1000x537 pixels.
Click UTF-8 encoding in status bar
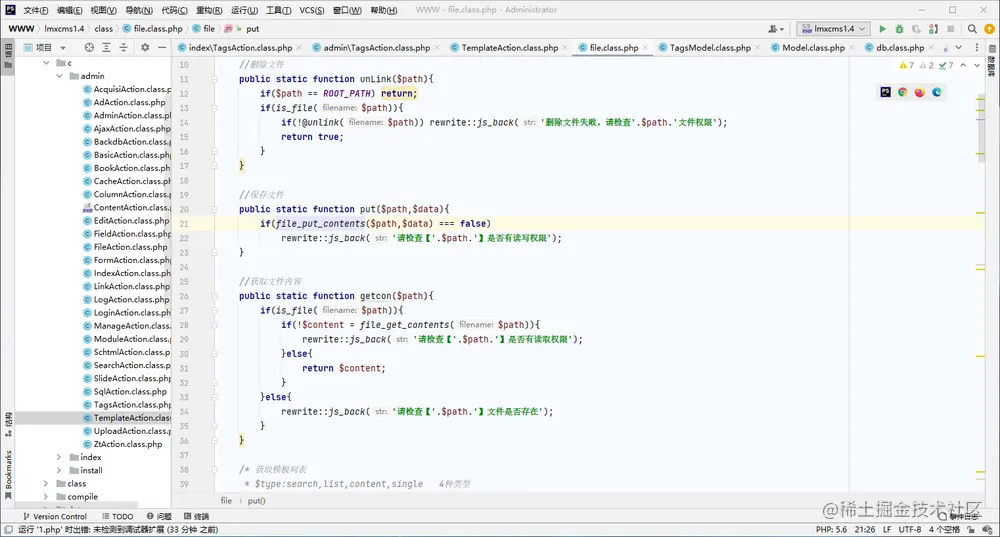909,529
